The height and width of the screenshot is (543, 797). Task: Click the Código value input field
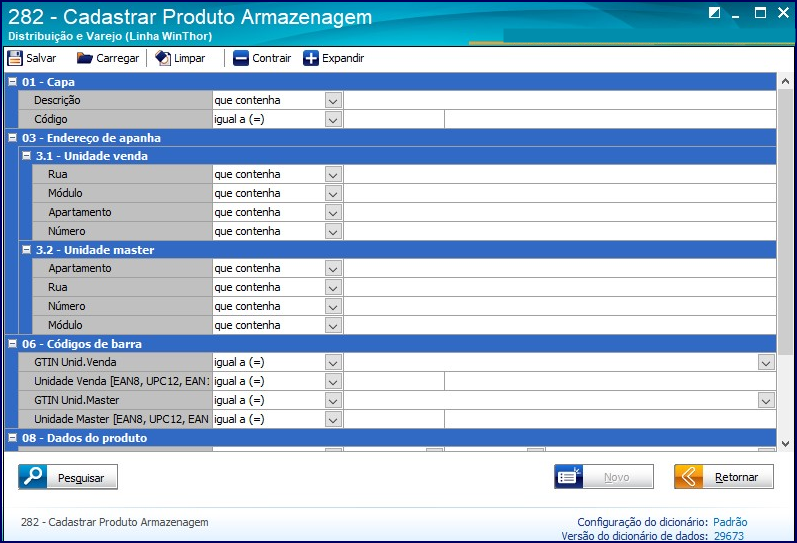(x=394, y=119)
